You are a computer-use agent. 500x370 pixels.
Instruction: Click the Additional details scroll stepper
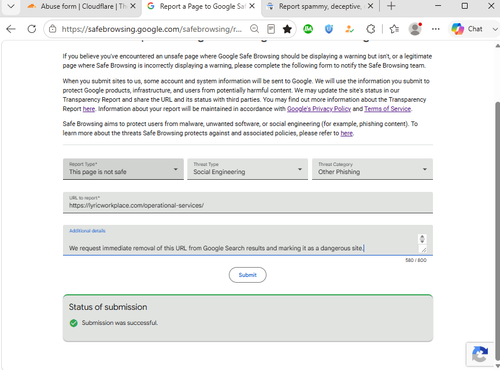422,239
